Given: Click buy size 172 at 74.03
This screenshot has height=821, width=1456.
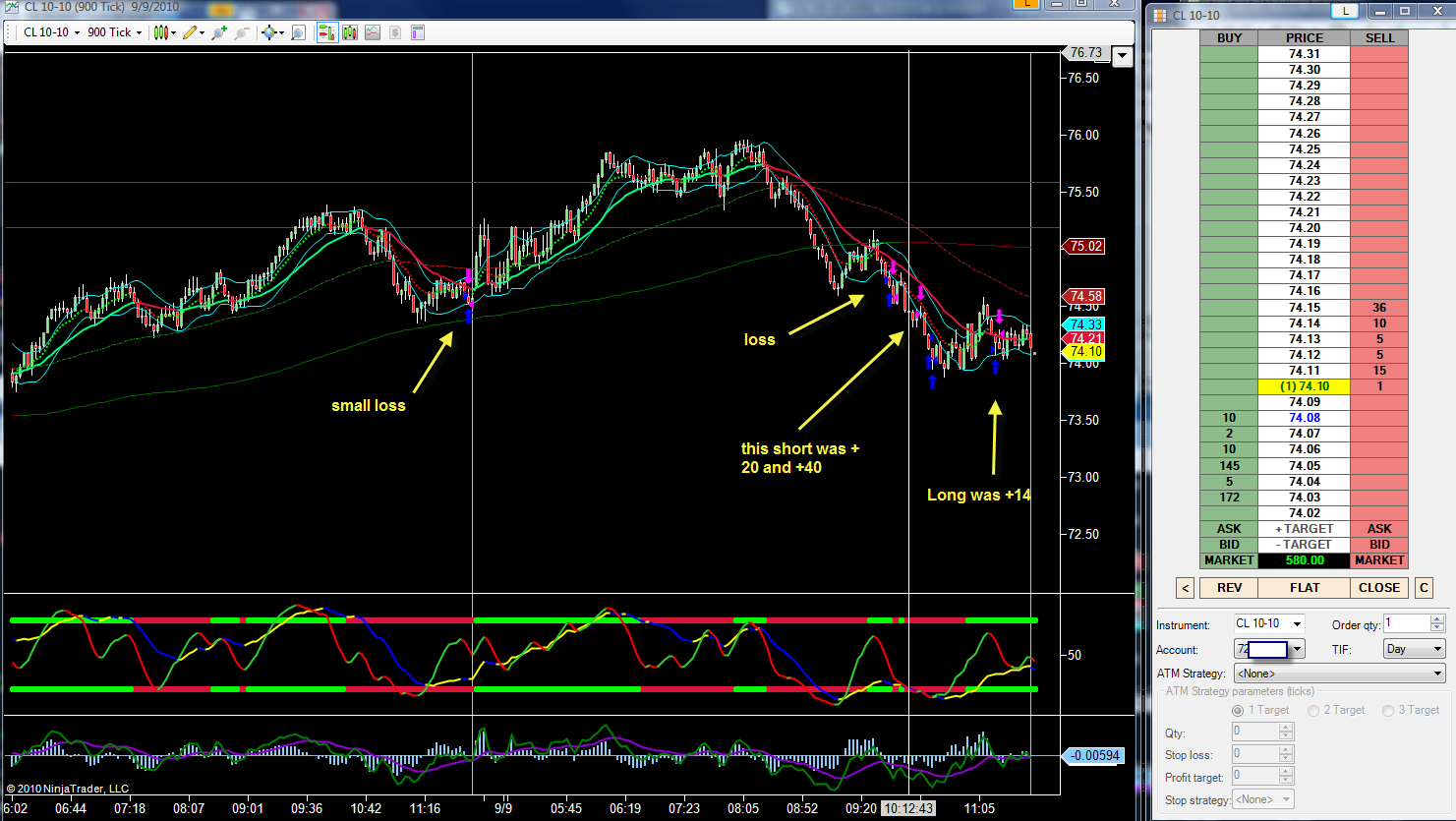Looking at the screenshot, I should point(1229,498).
